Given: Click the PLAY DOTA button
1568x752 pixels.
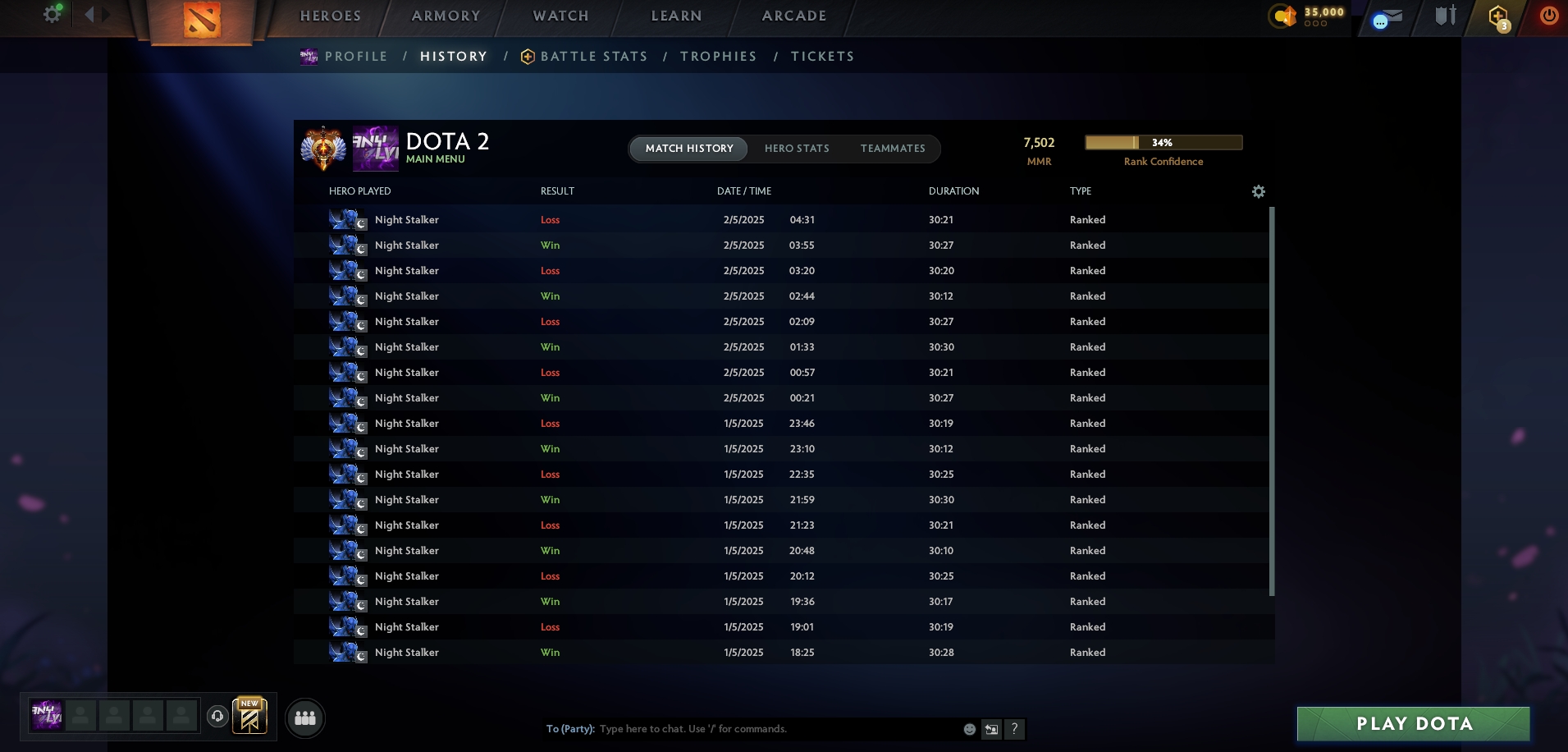Looking at the screenshot, I should pyautogui.click(x=1414, y=724).
